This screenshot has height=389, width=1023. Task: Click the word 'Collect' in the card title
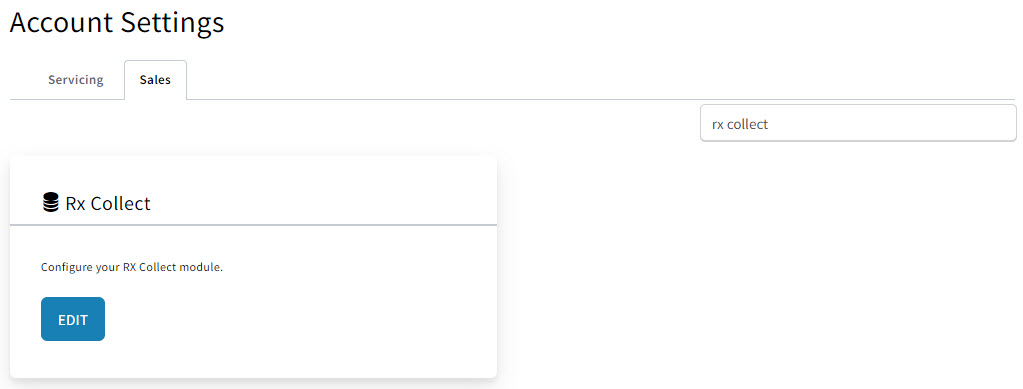[121, 204]
